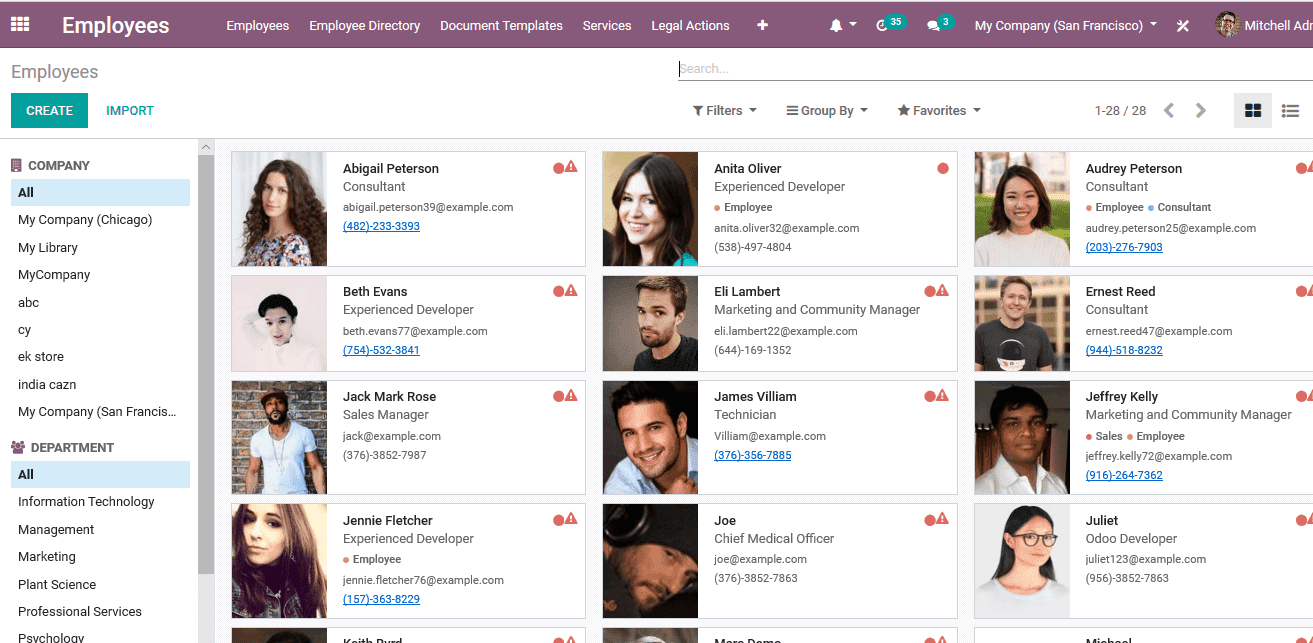Open the Employees menu item

pyautogui.click(x=258, y=25)
